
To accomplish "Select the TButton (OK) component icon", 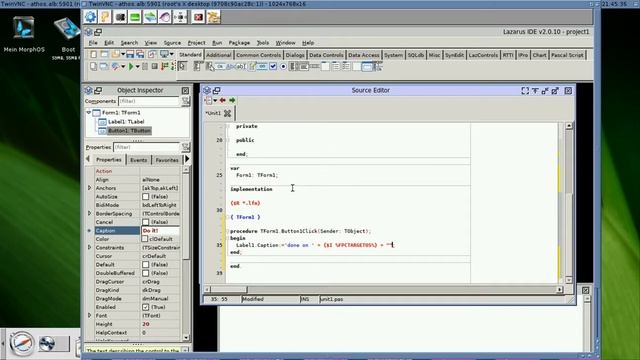I will click(x=220, y=67).
